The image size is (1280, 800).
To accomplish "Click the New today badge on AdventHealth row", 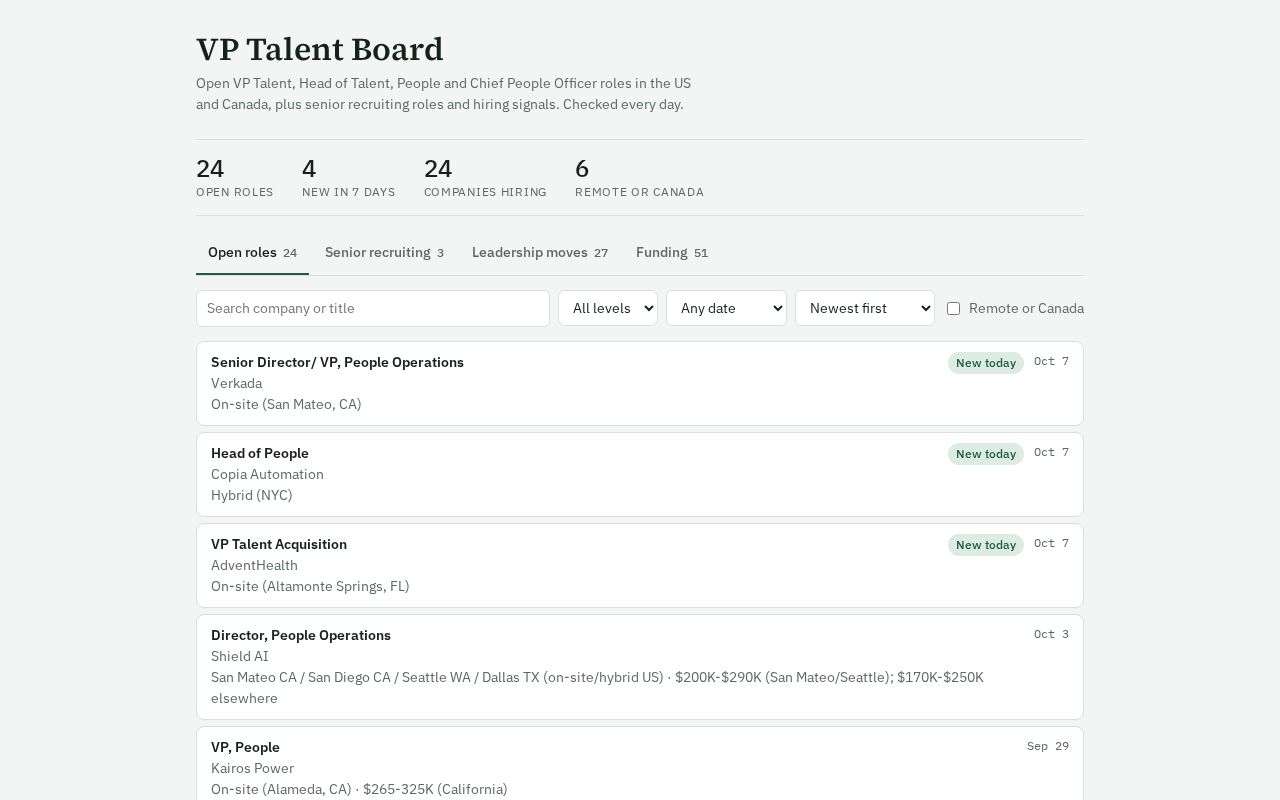I will click(x=986, y=545).
